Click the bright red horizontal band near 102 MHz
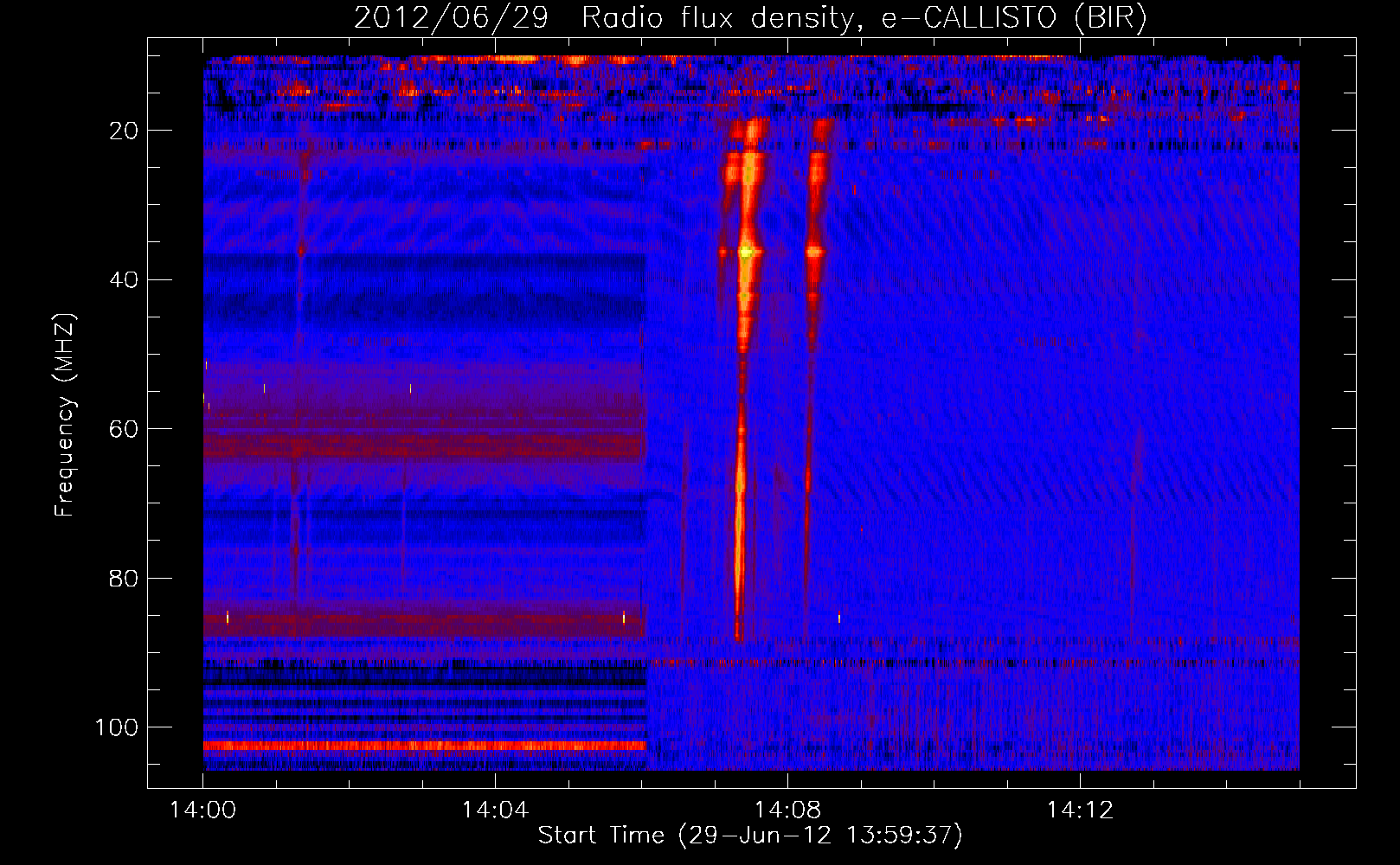This screenshot has height=865, width=1400. [425, 746]
